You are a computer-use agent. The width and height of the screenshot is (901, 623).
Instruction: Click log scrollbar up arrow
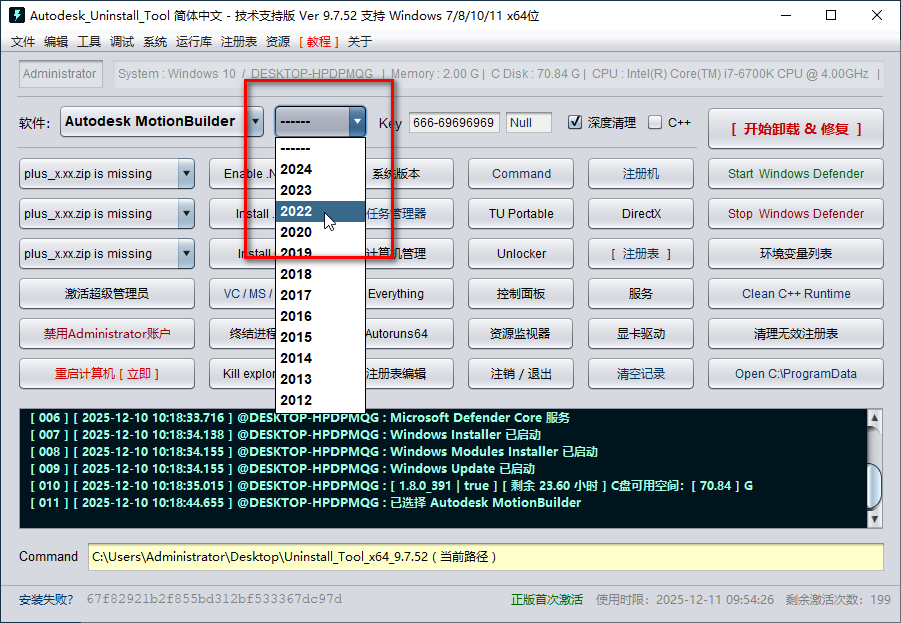[874, 417]
